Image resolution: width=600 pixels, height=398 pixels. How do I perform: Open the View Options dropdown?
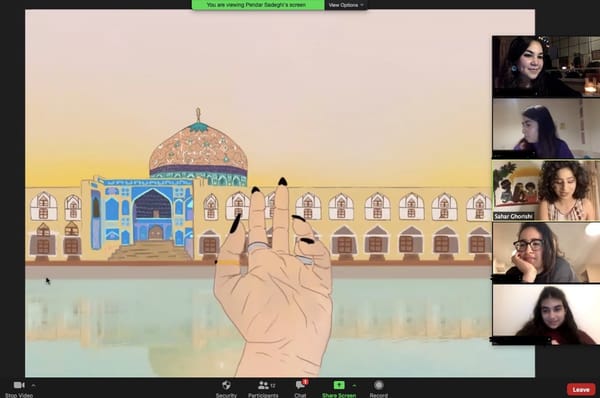(346, 5)
